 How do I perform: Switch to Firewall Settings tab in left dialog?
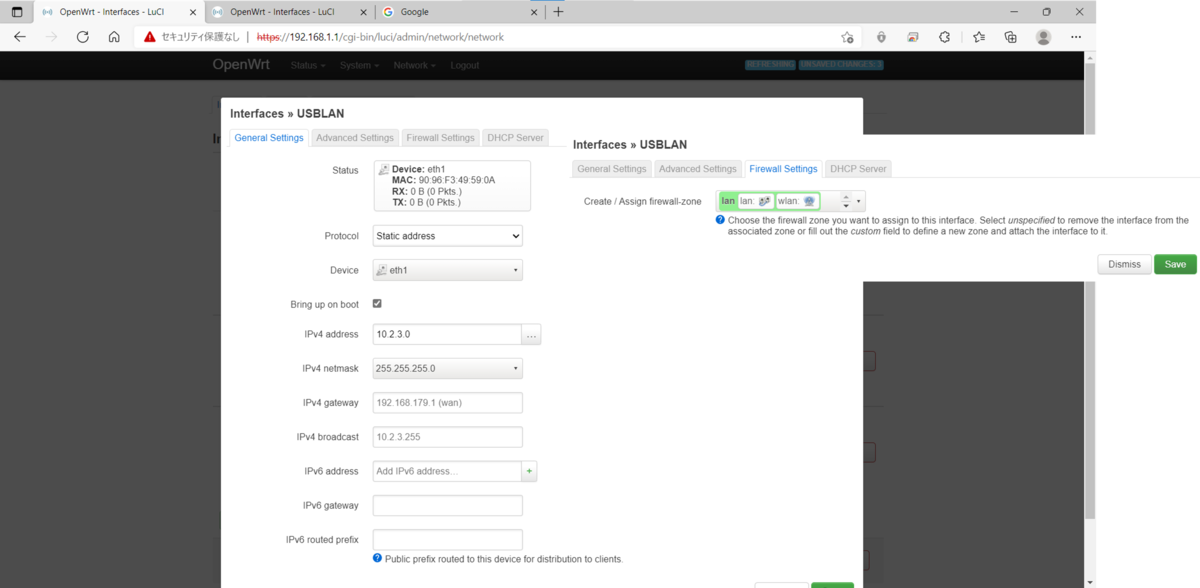[x=440, y=138]
